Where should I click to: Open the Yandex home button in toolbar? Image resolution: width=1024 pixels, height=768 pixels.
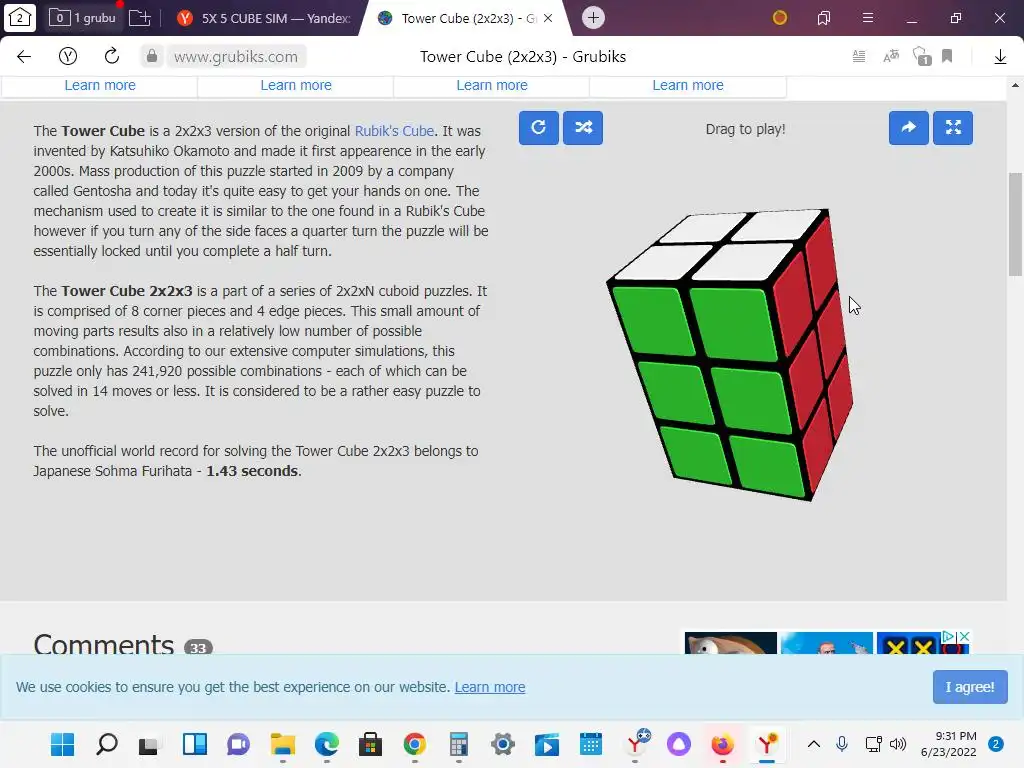pos(68,57)
